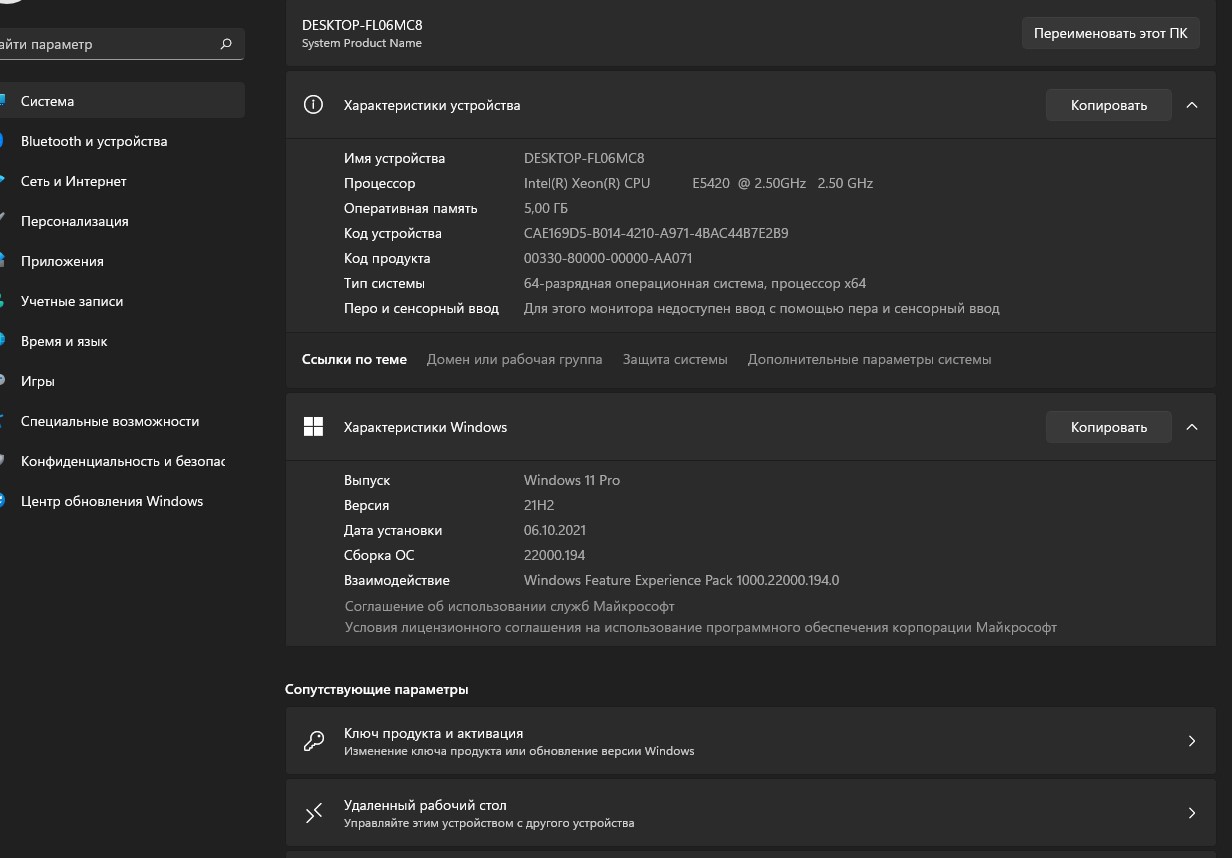Click the key icon for product activation
The image size is (1232, 858).
pos(313,741)
